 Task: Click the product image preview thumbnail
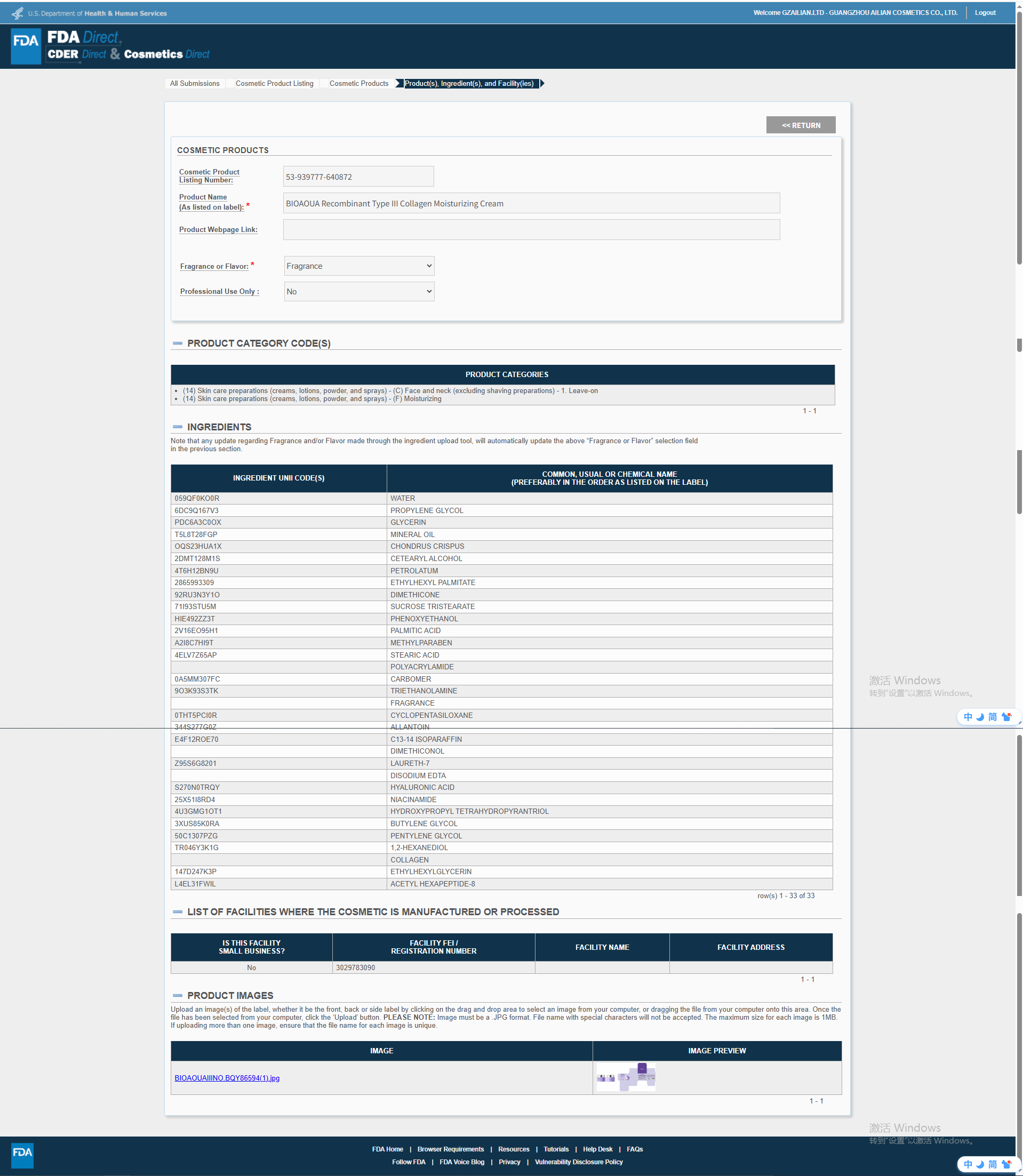626,1077
